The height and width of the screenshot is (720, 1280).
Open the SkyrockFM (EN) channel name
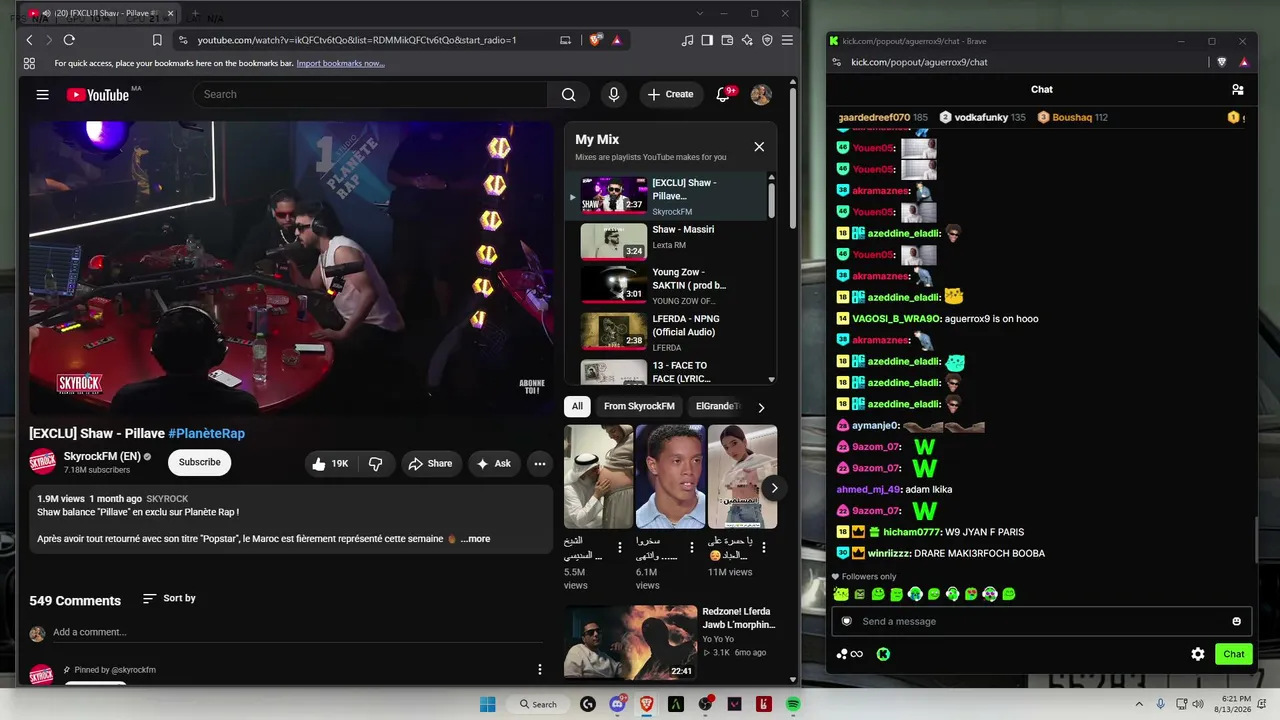pyautogui.click(x=102, y=457)
